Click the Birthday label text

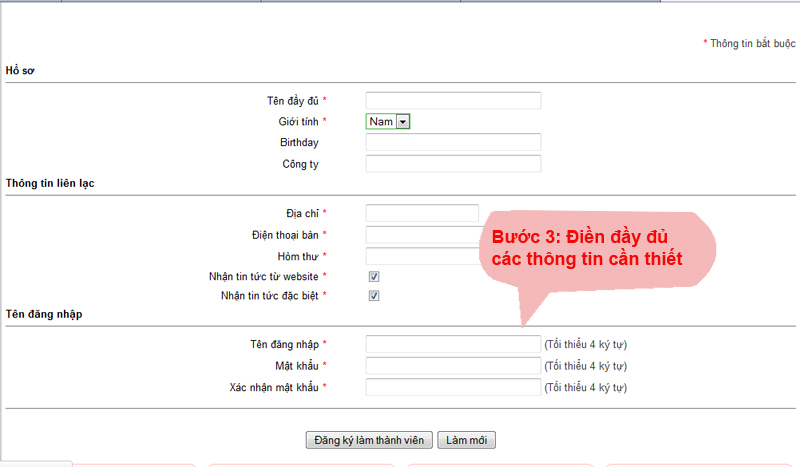click(299, 142)
